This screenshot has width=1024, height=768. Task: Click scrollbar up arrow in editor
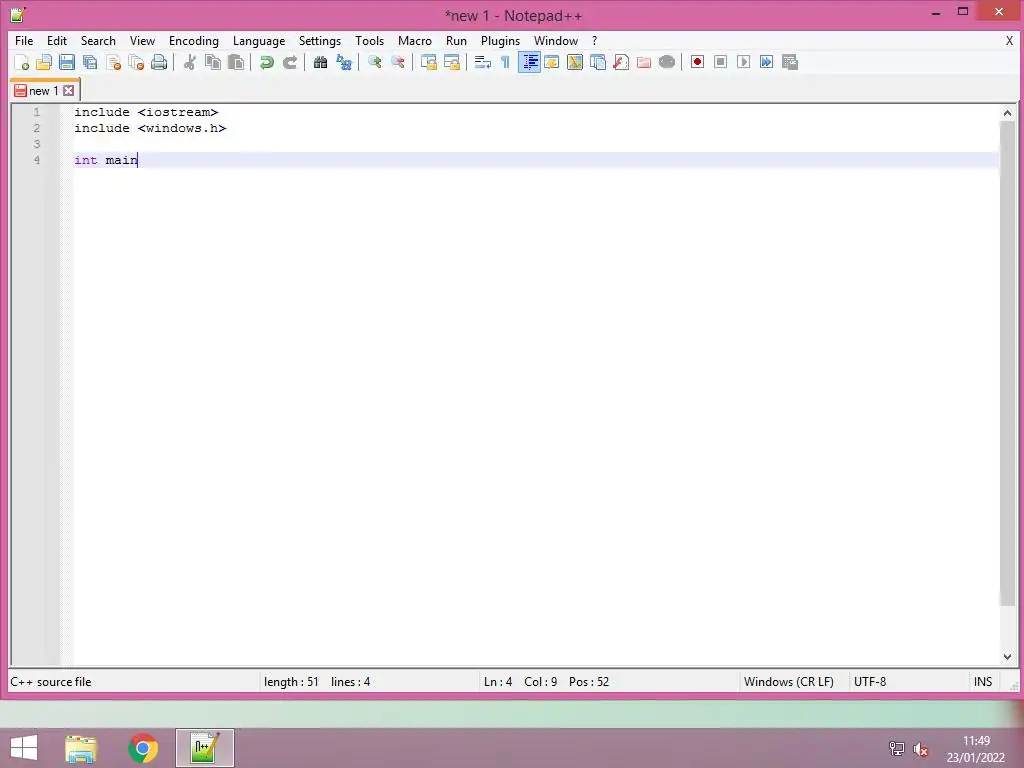click(1007, 113)
